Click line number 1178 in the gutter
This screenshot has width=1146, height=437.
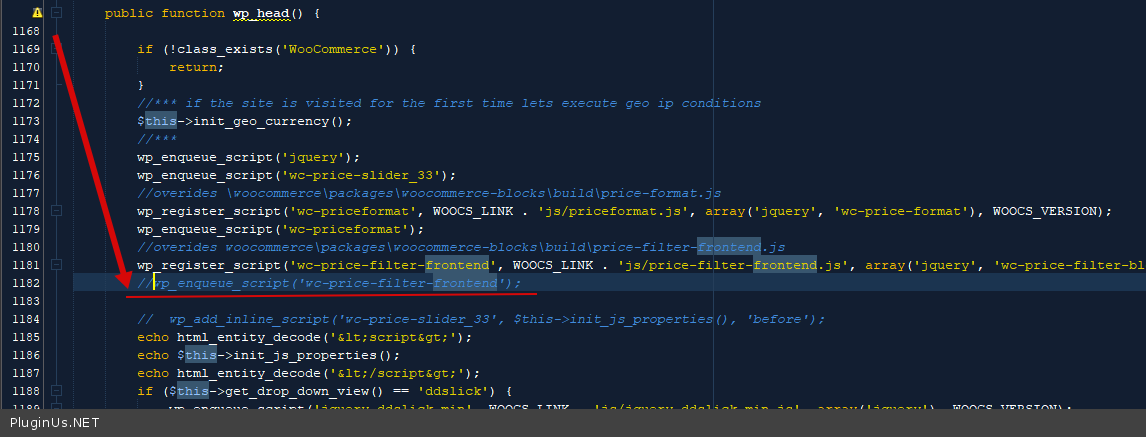click(23, 211)
